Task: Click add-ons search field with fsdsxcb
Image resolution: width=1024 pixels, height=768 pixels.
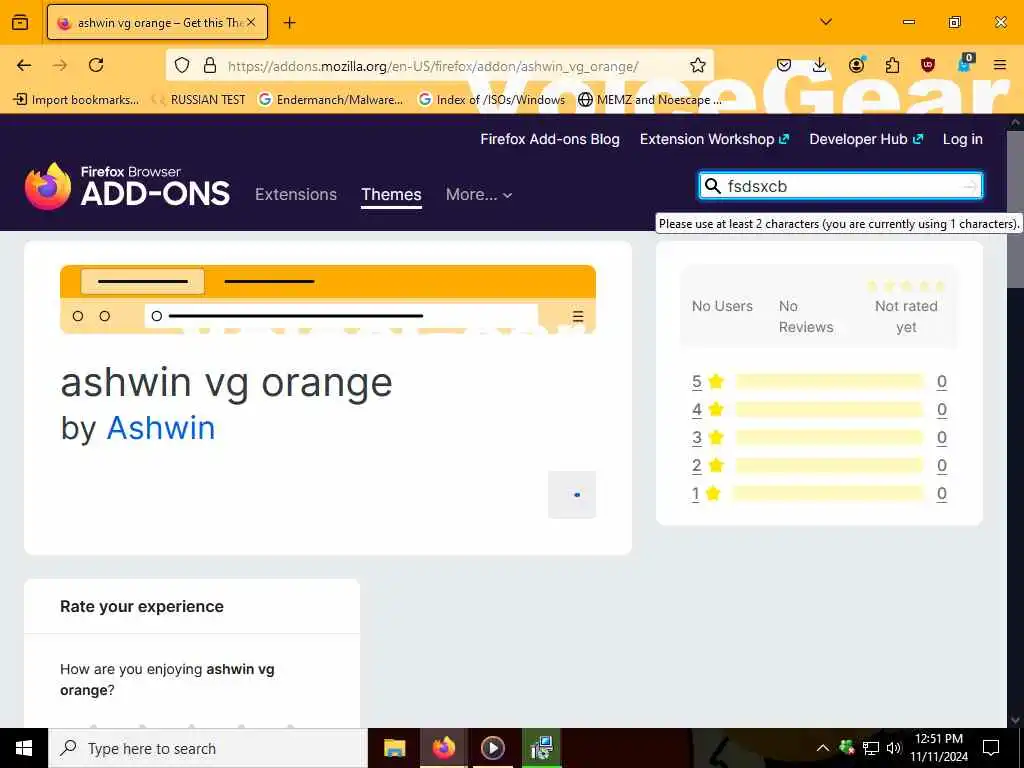Action: [842, 186]
